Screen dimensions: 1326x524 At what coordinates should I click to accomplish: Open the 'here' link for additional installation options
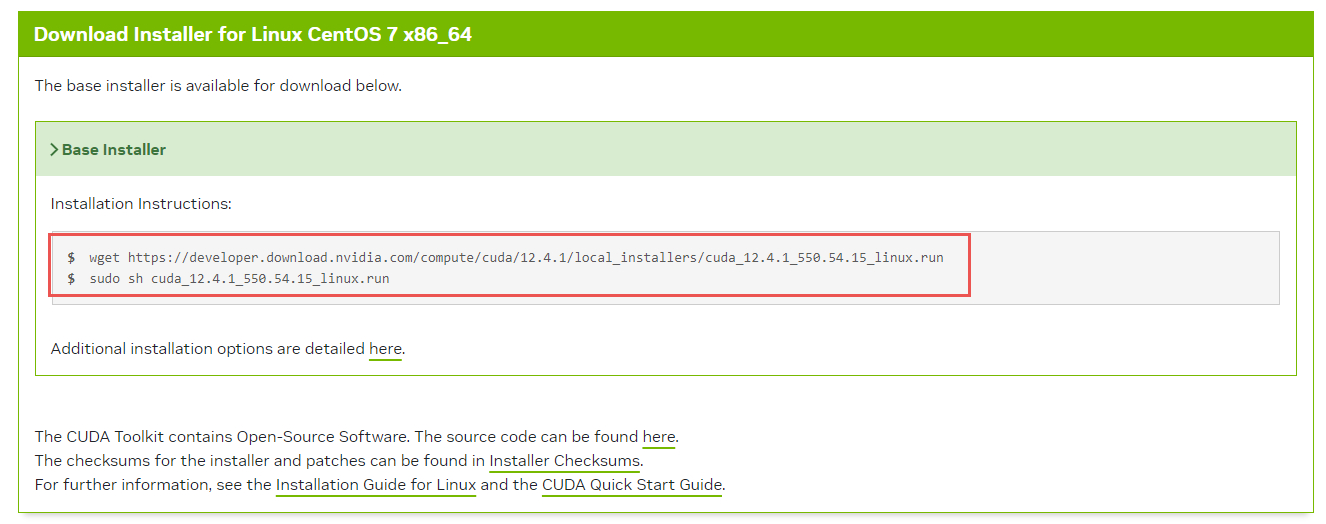(385, 349)
